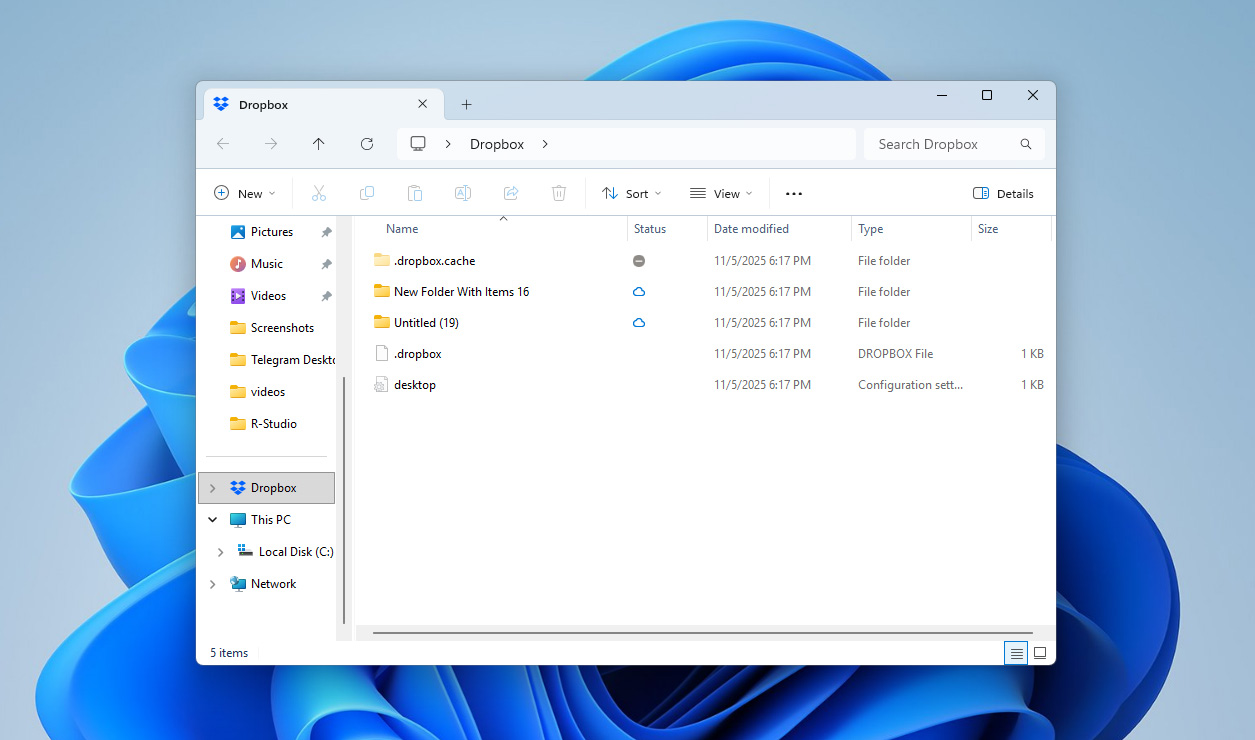Unpin Videos from the quick access sidebar
The width and height of the screenshot is (1255, 740).
pos(325,295)
